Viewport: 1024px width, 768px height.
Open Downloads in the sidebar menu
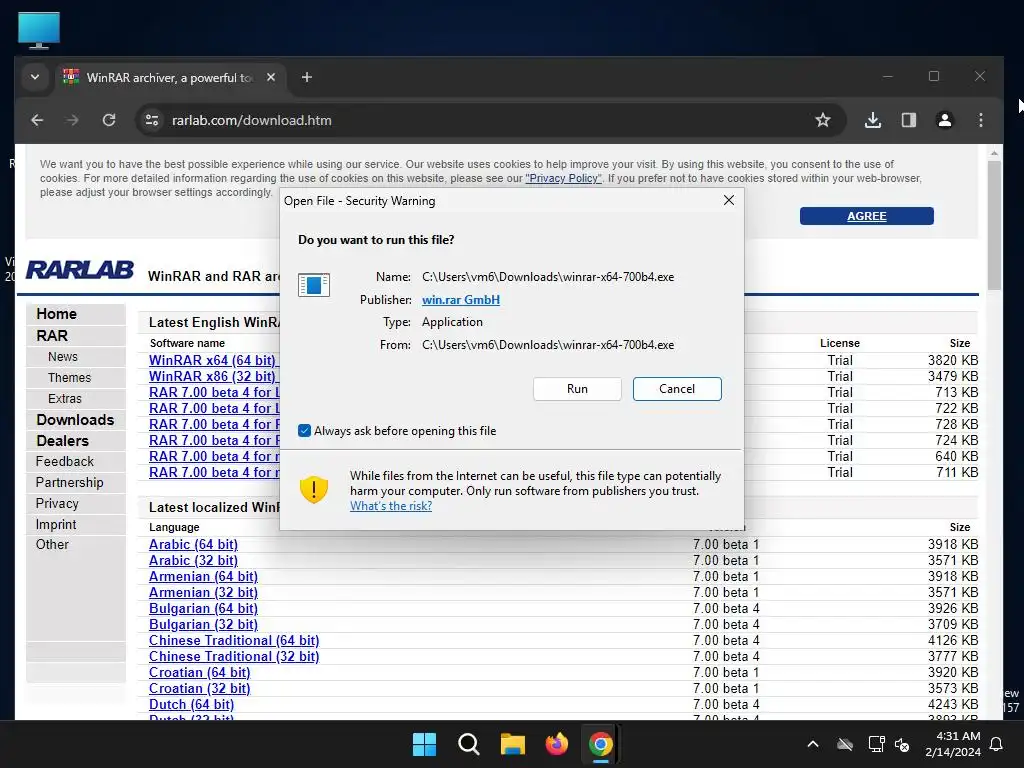[x=75, y=420]
